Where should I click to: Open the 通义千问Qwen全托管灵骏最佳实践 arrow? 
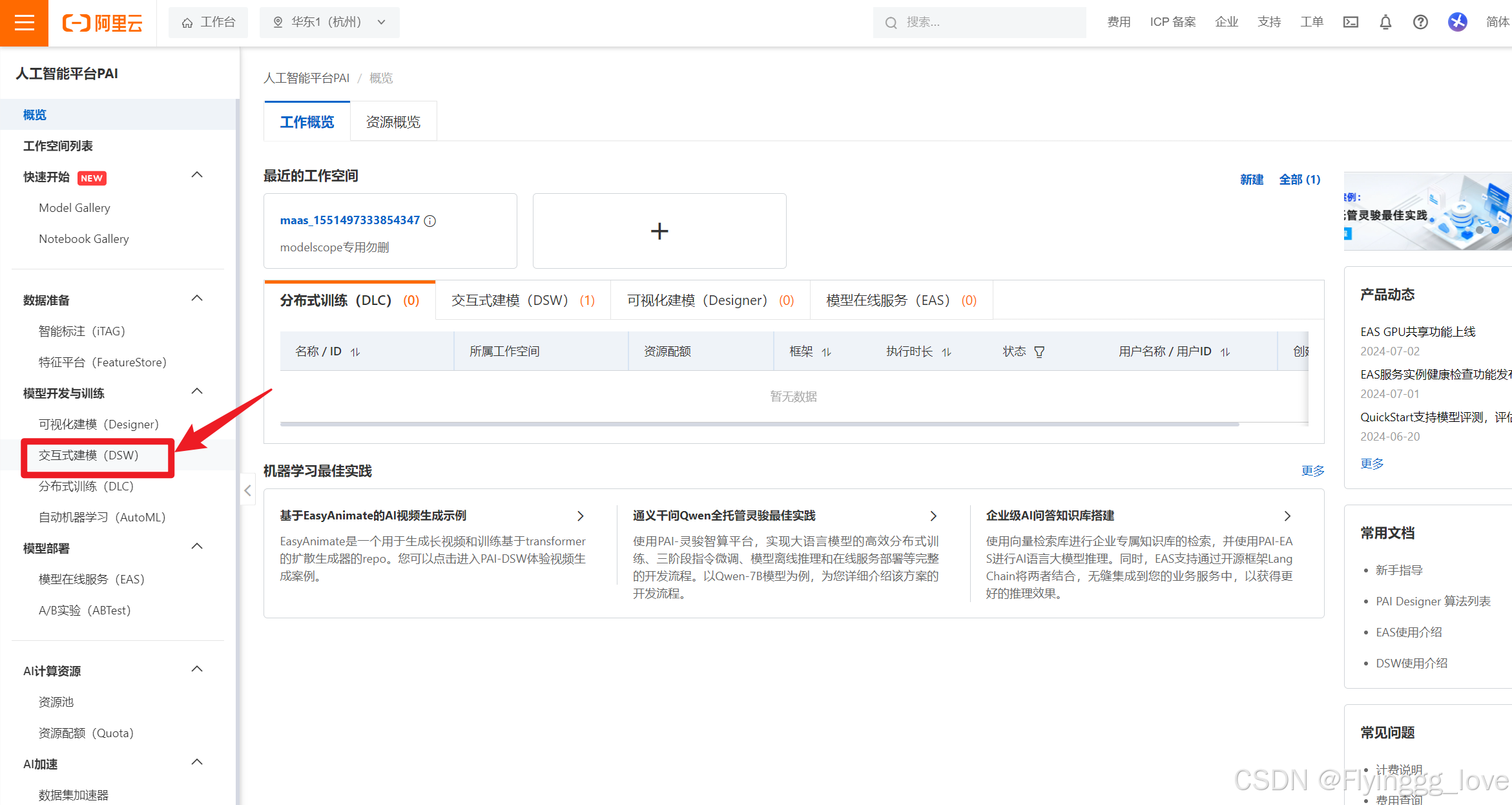point(933,516)
